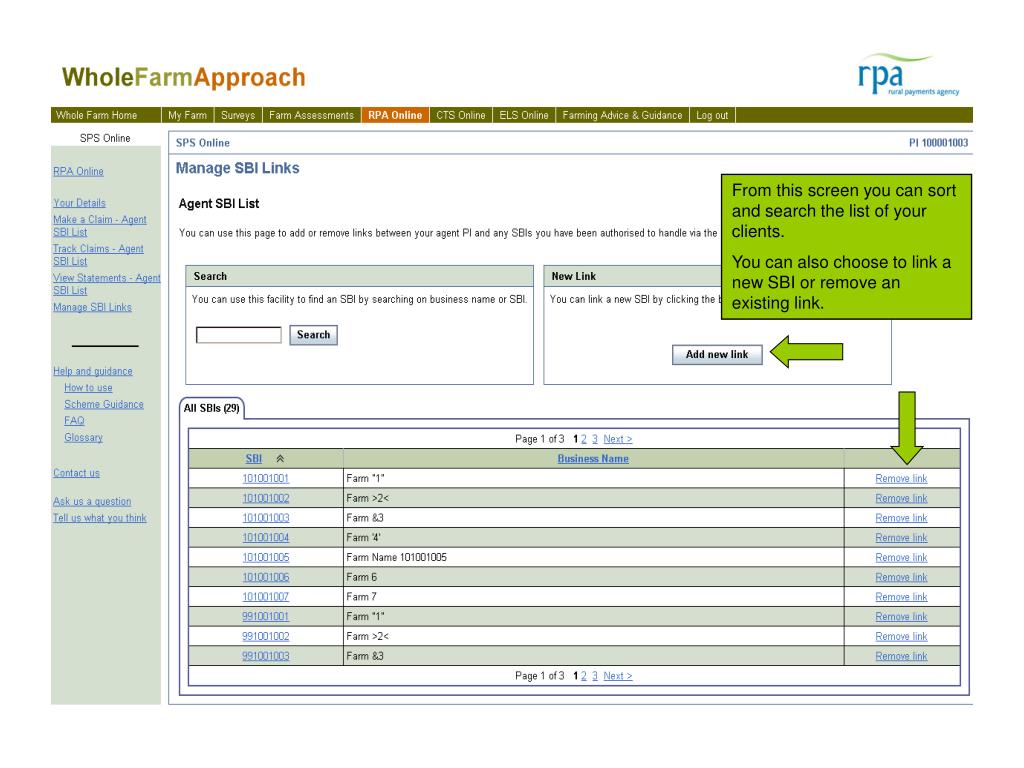This screenshot has width=1024, height=768.
Task: Click into the SBI search text field
Action: (239, 335)
